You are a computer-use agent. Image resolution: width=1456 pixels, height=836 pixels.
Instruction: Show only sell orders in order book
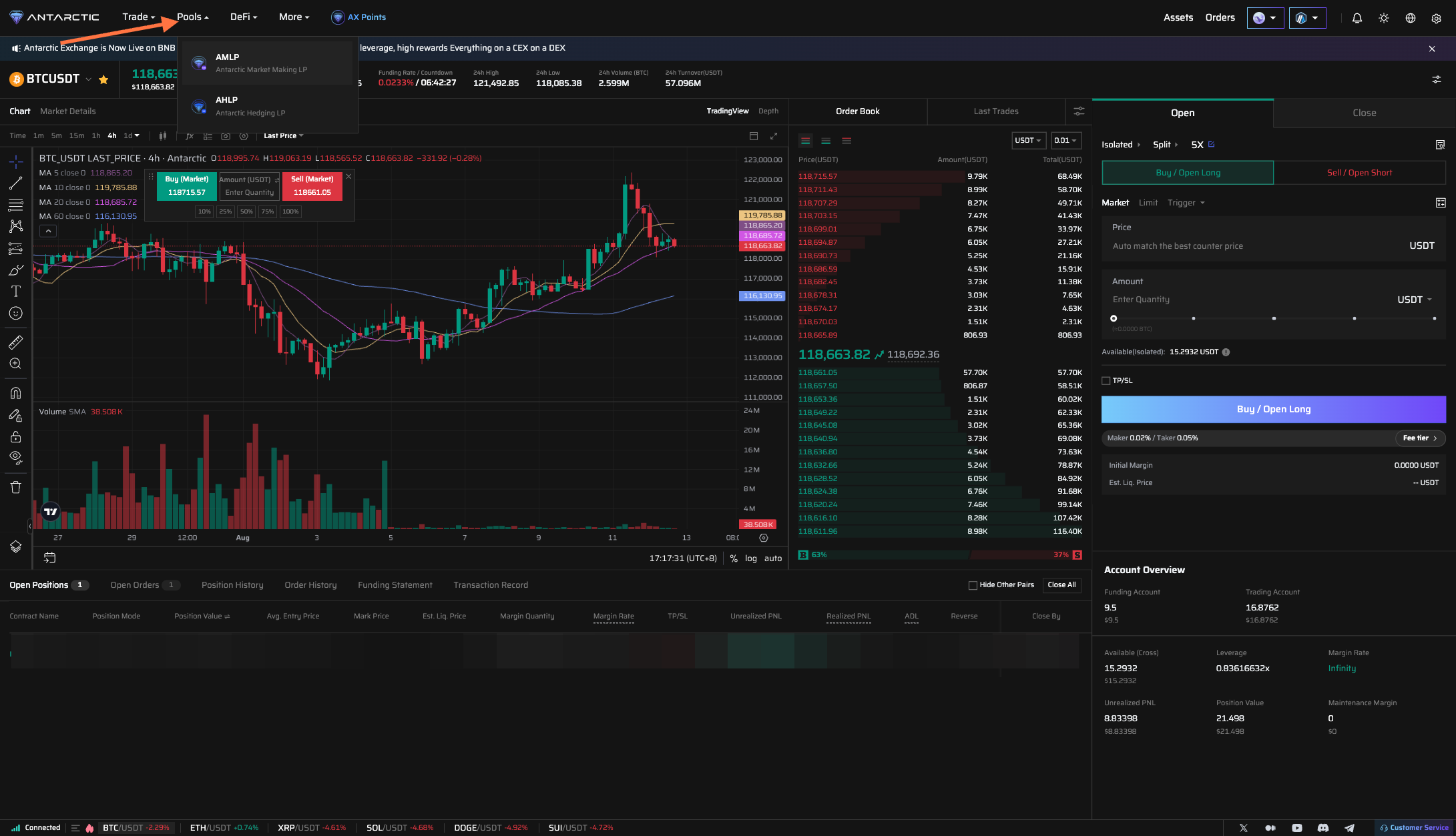[x=846, y=141]
